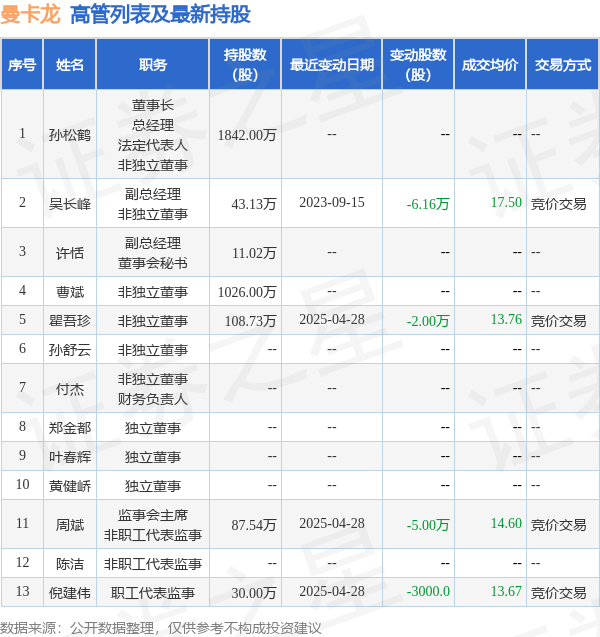Click the holding value 43.13万

coord(254,204)
